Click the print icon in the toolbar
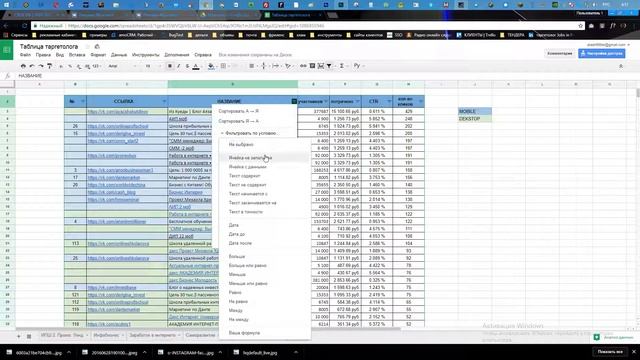This screenshot has height=360, width=640. click(x=23, y=66)
